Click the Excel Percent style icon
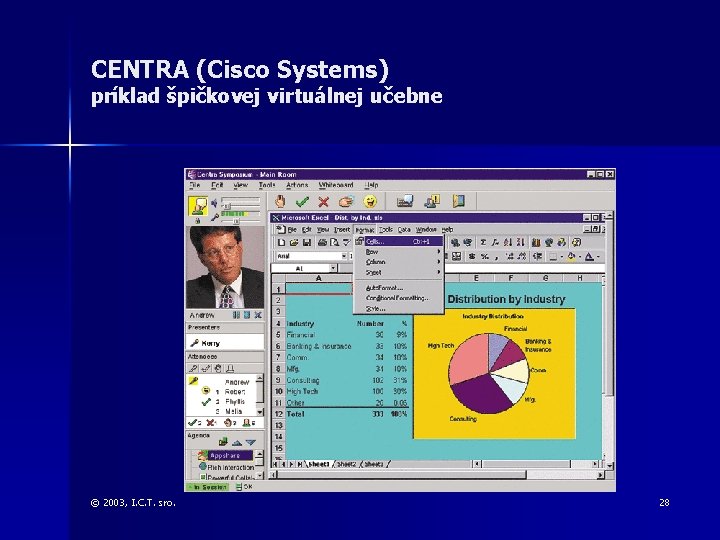 click(x=484, y=257)
